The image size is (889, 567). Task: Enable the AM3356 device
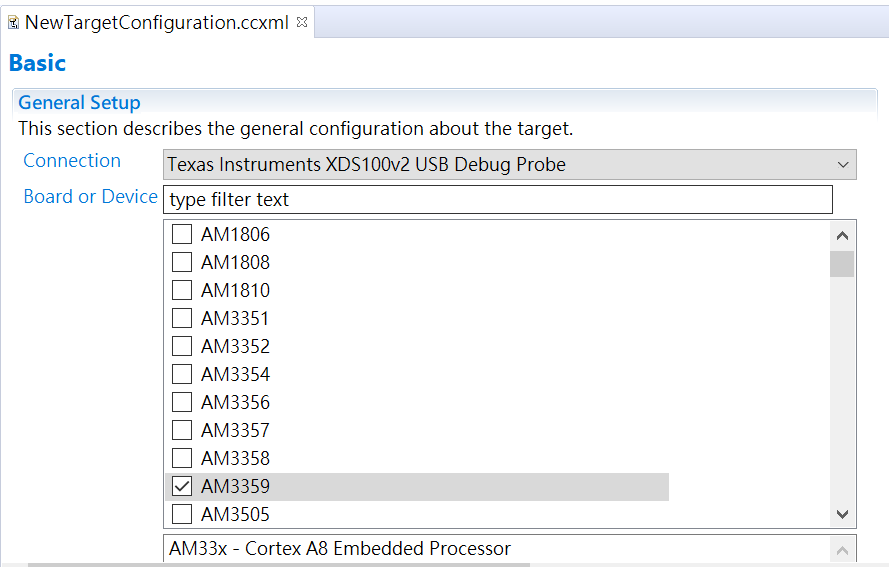point(182,403)
